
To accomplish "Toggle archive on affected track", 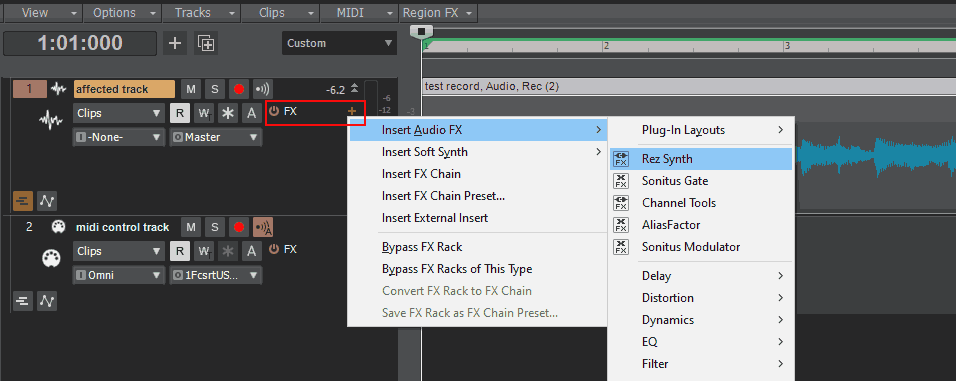I will pyautogui.click(x=251, y=113).
